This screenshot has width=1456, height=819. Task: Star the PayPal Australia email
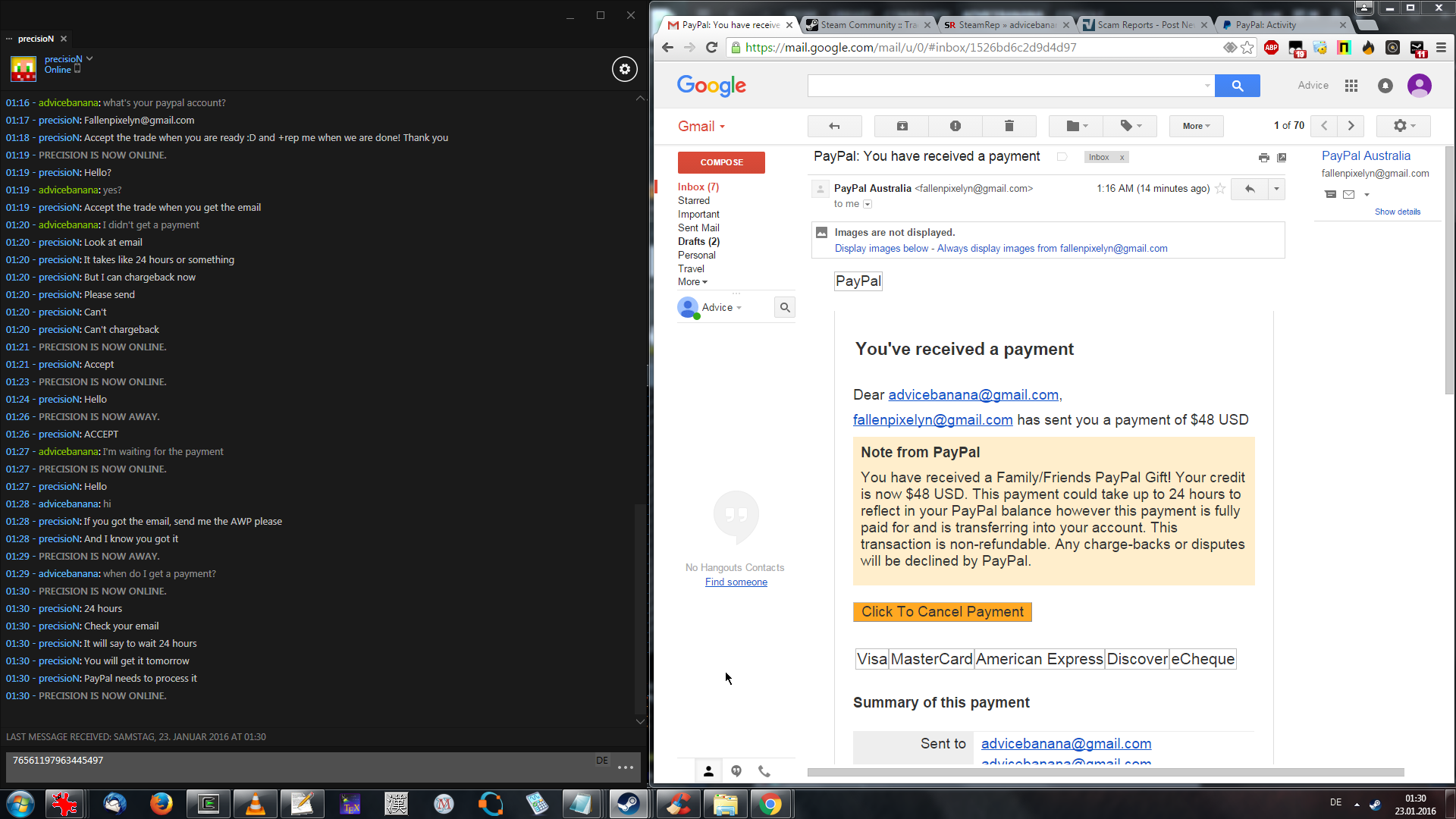click(1220, 189)
